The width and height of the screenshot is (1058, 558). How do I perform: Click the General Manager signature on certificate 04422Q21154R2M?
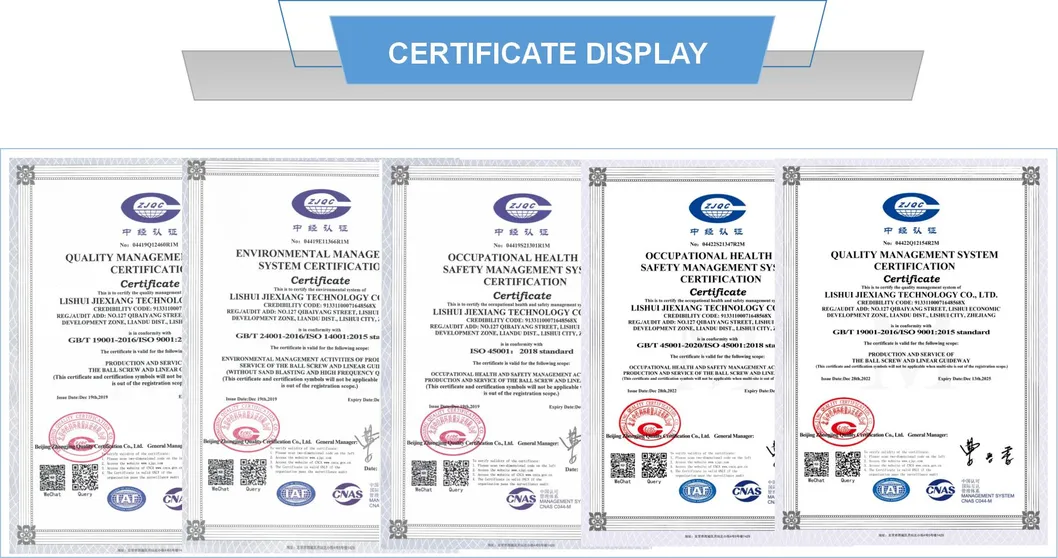point(986,453)
